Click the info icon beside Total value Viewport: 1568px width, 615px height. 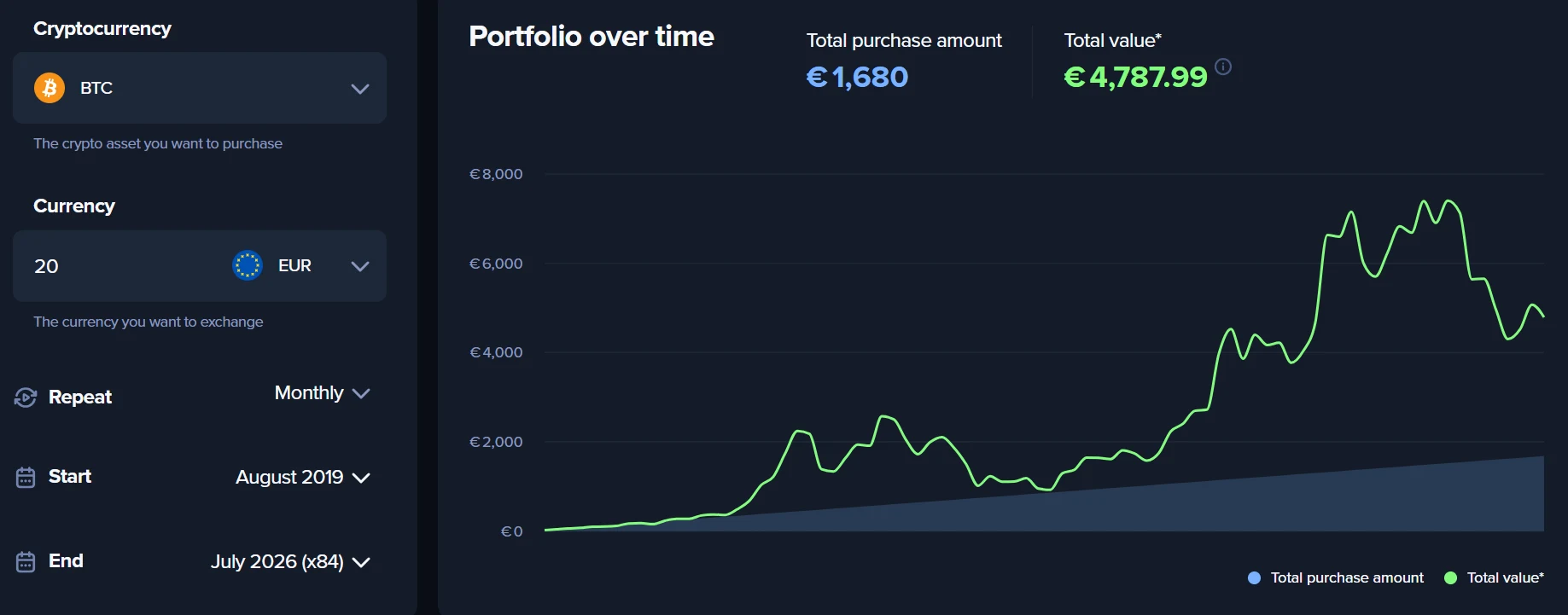pyautogui.click(x=1223, y=67)
